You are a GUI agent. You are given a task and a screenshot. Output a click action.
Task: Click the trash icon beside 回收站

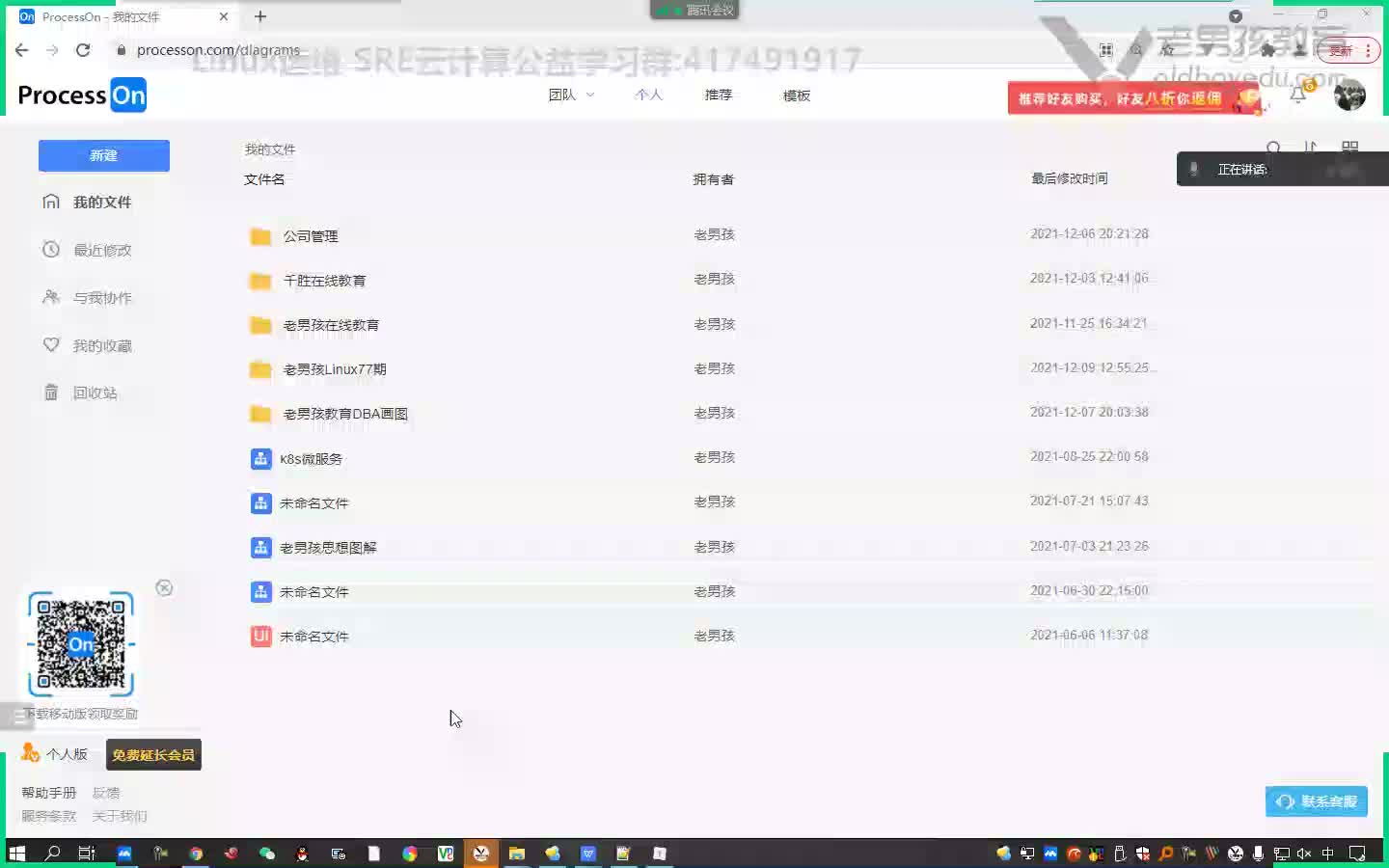(x=51, y=392)
